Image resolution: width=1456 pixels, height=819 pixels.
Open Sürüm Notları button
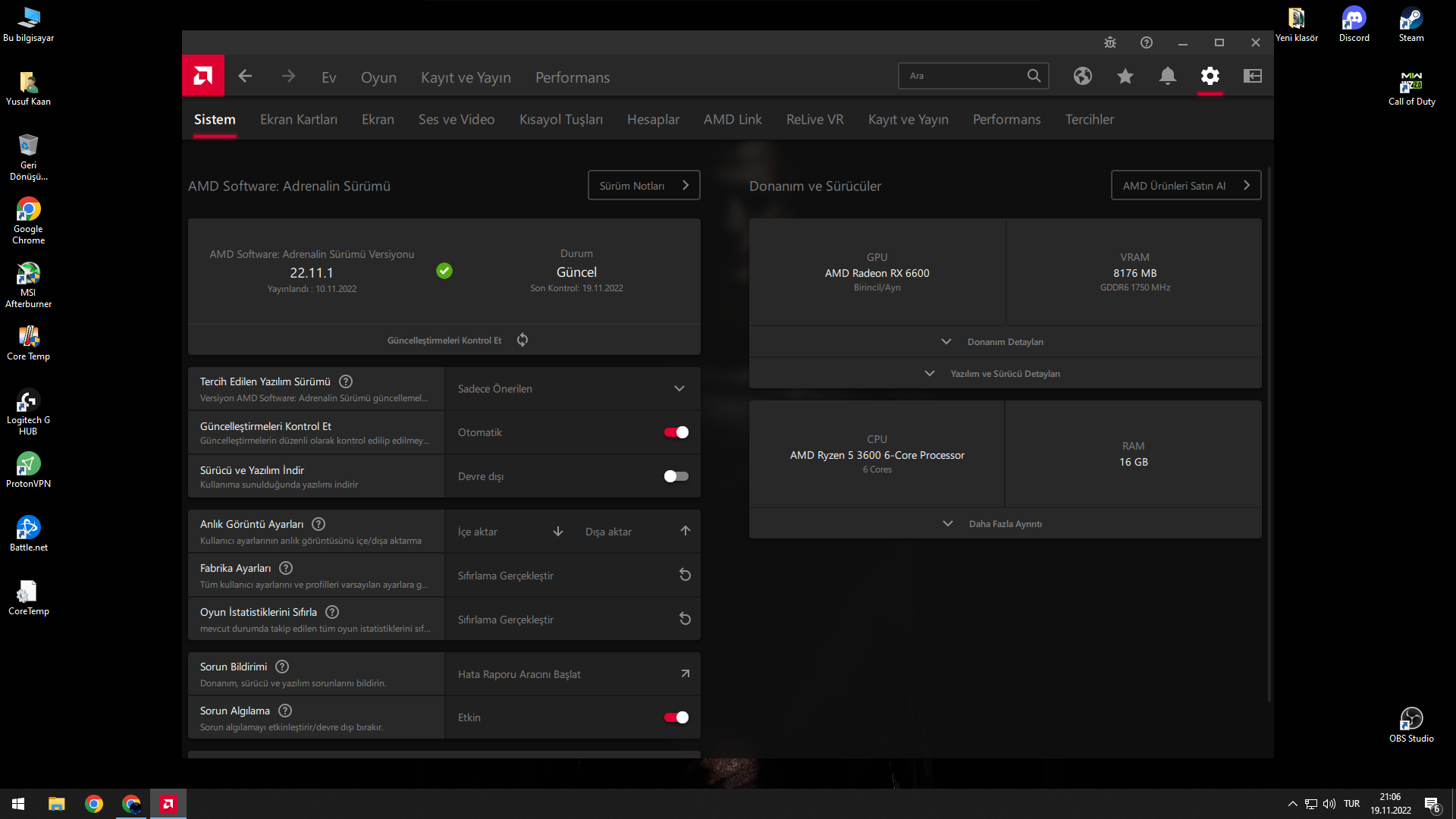[643, 186]
